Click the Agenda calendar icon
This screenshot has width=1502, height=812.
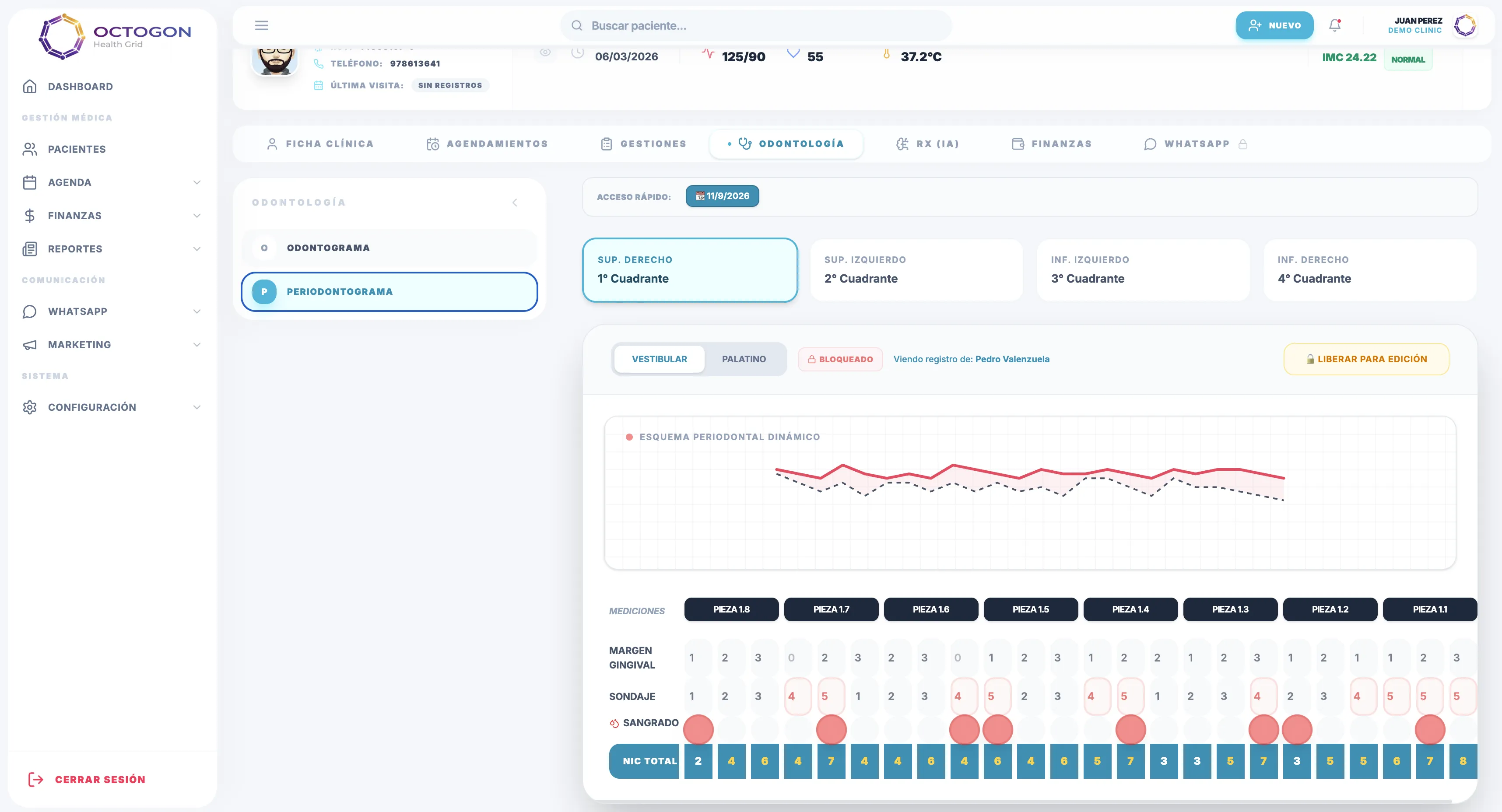click(x=30, y=182)
